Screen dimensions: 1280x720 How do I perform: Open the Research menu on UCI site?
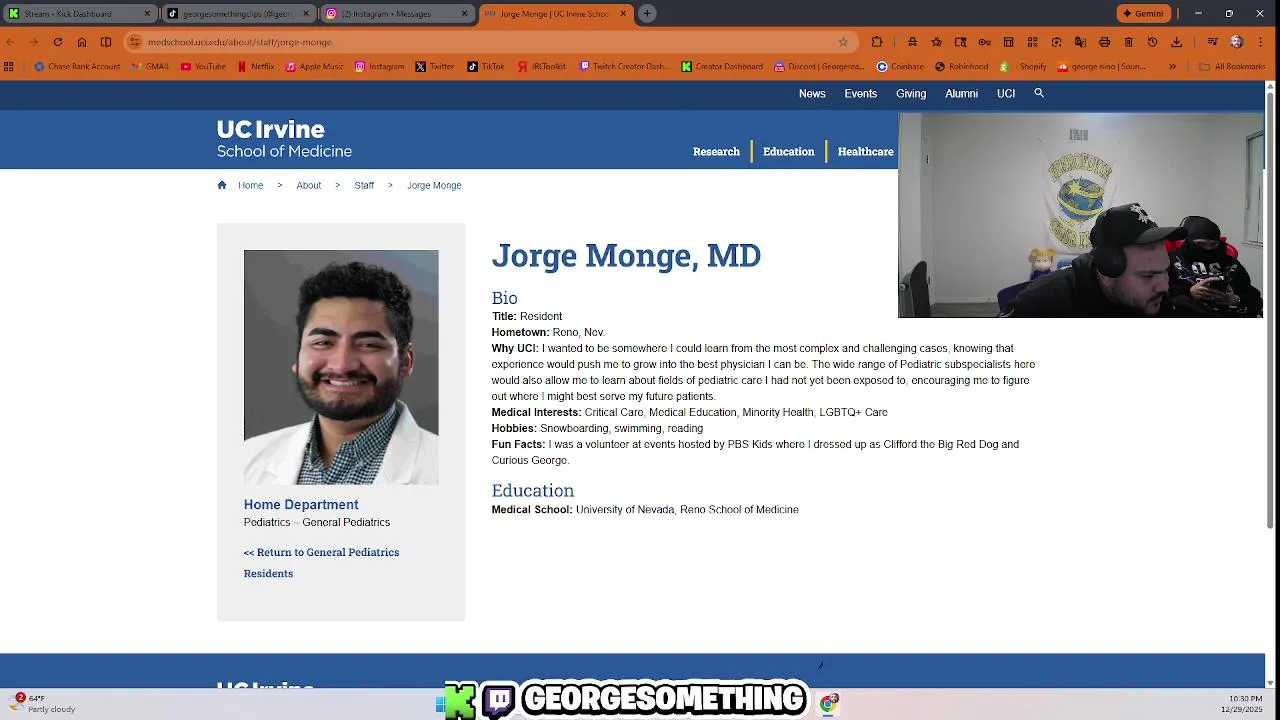coord(716,152)
